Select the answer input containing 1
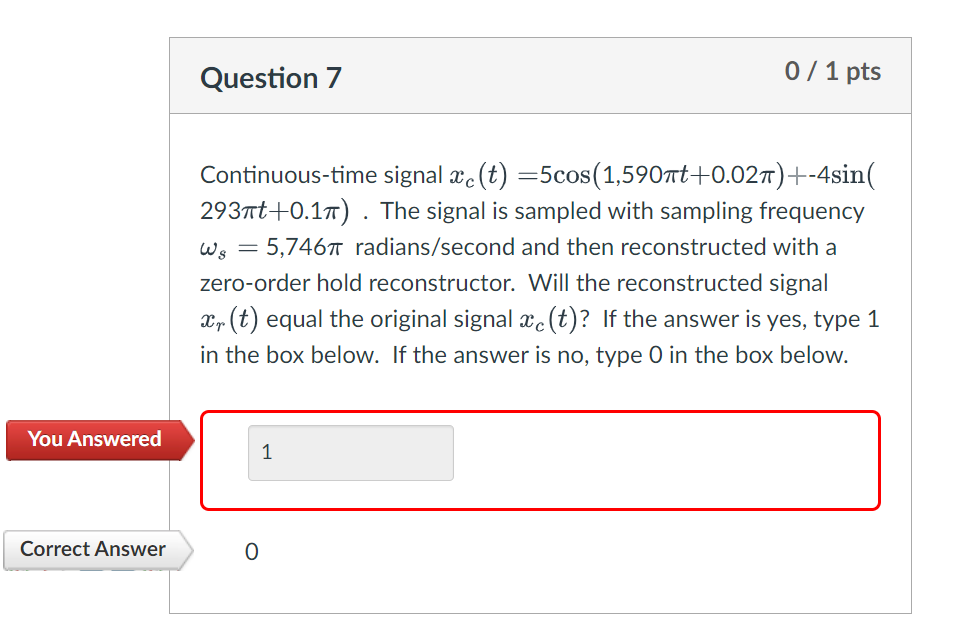The image size is (953, 632). [350, 452]
